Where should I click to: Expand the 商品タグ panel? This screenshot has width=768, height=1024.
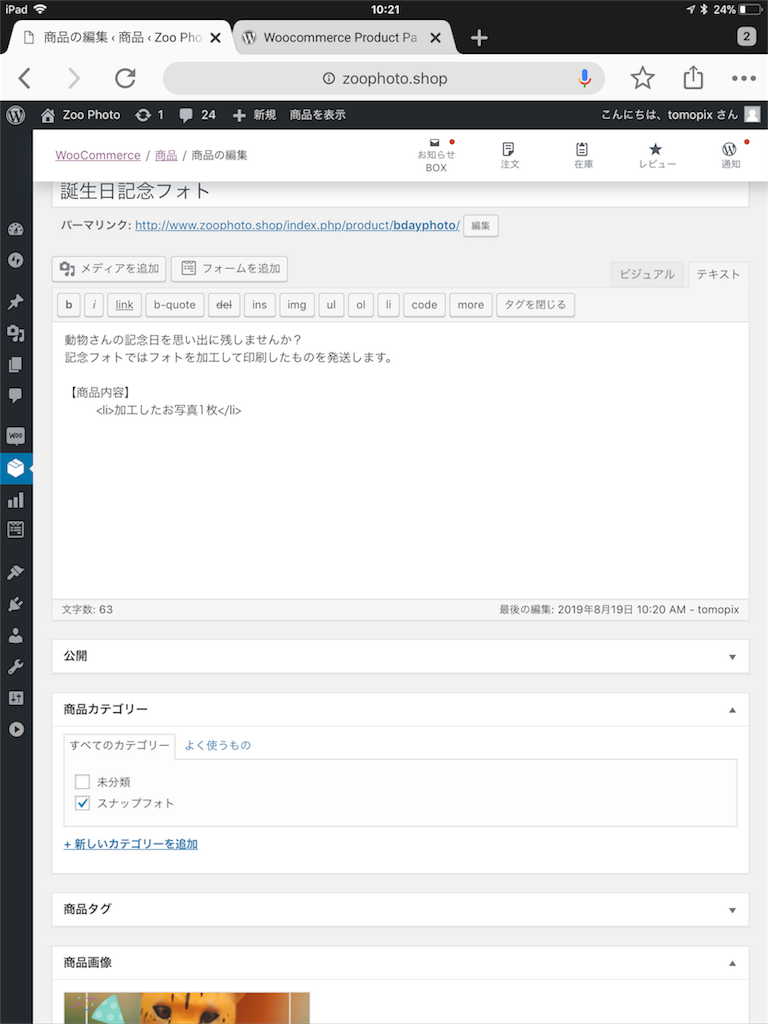732,910
